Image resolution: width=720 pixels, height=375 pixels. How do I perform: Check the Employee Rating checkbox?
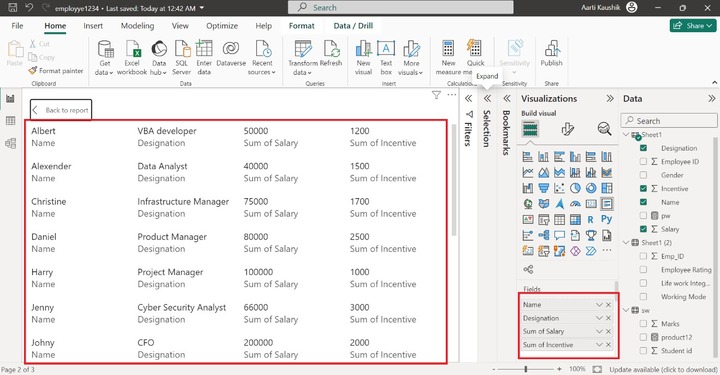(643, 269)
